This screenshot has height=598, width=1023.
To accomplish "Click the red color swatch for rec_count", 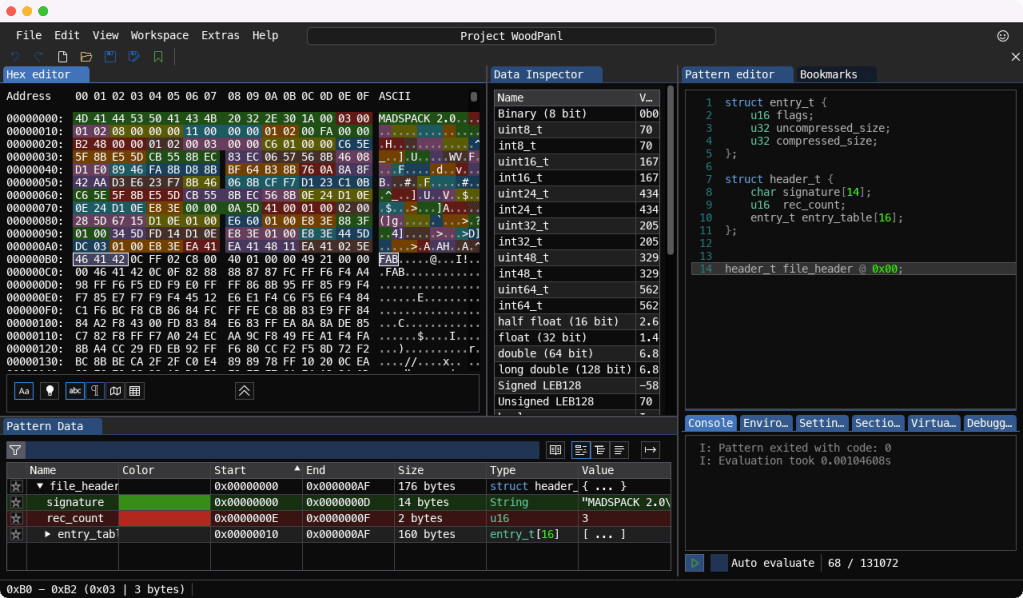I will click(163, 518).
